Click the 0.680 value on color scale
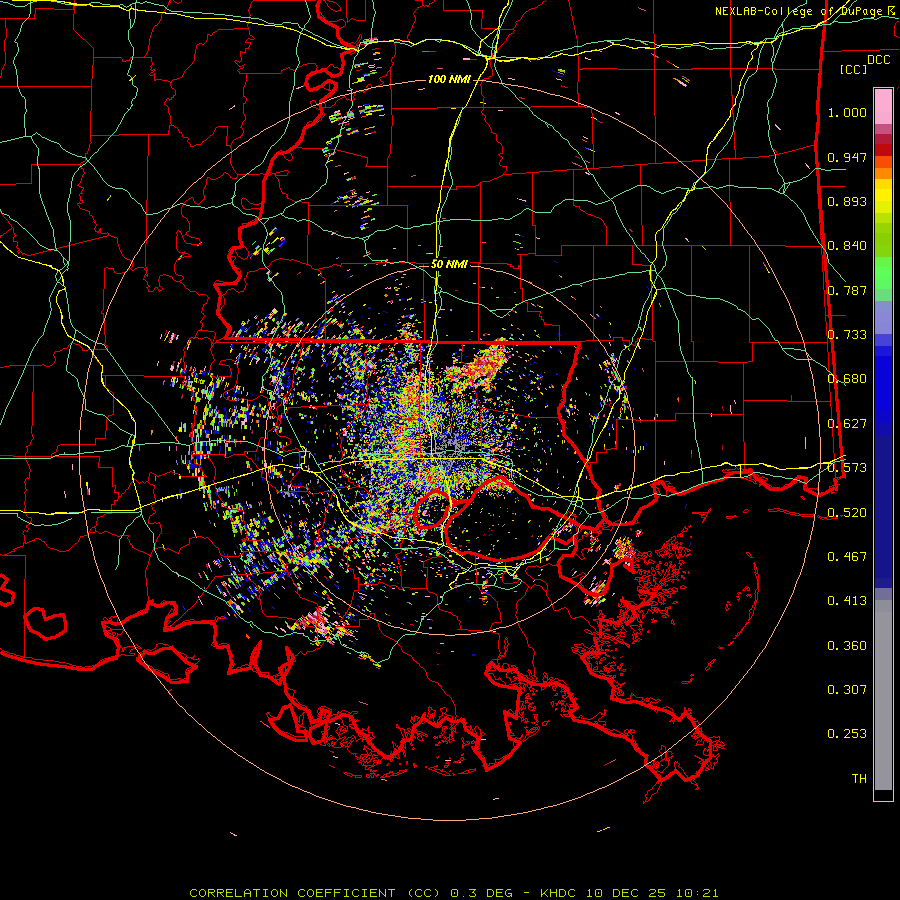This screenshot has height=900, width=900. click(847, 379)
